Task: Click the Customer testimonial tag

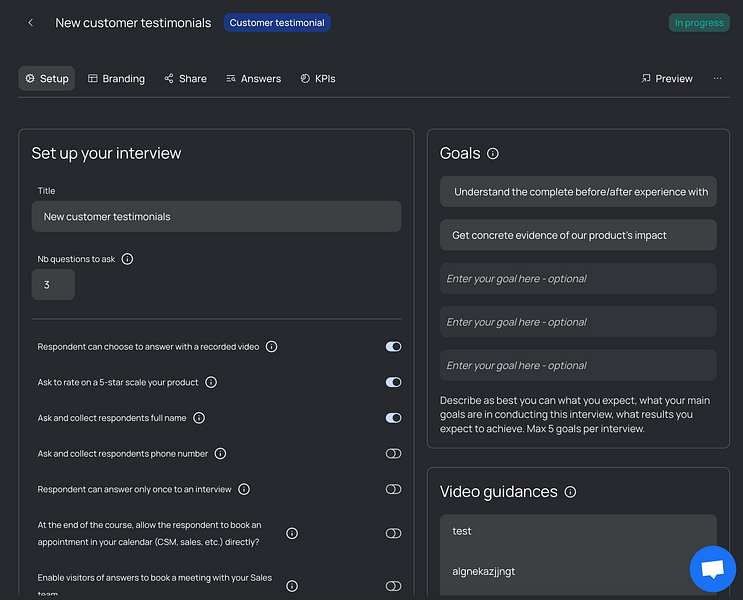Action: tap(277, 23)
